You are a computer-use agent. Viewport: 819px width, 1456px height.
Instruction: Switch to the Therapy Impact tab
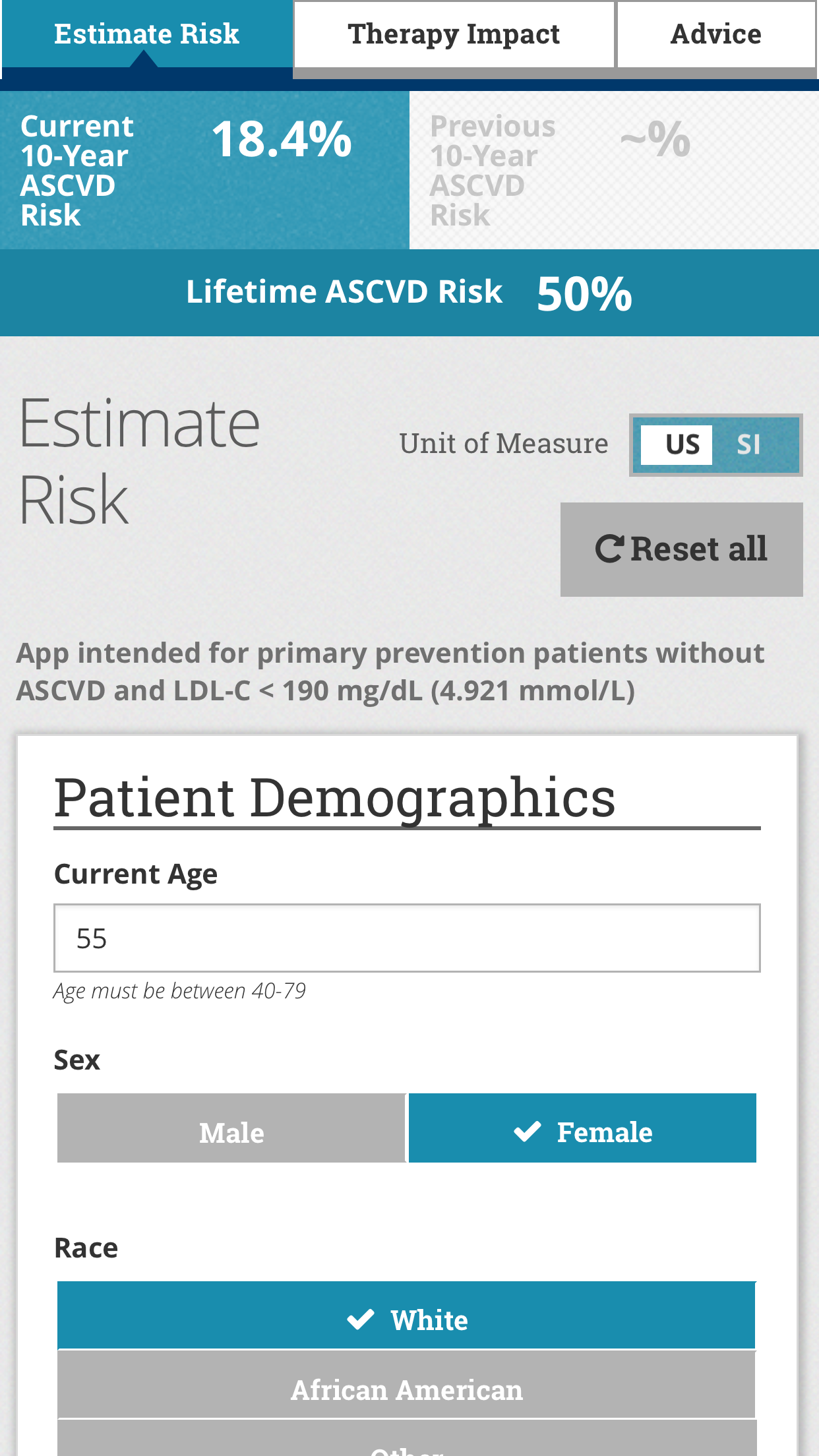[x=454, y=34]
